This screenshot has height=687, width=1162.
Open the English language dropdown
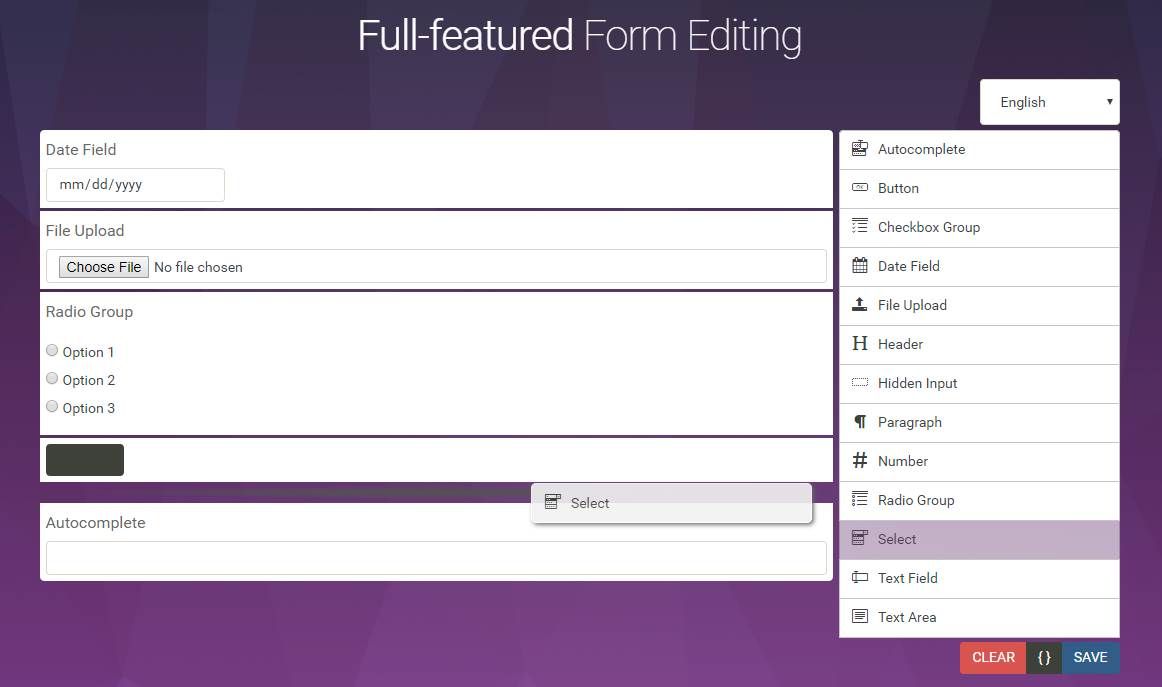coord(1049,102)
